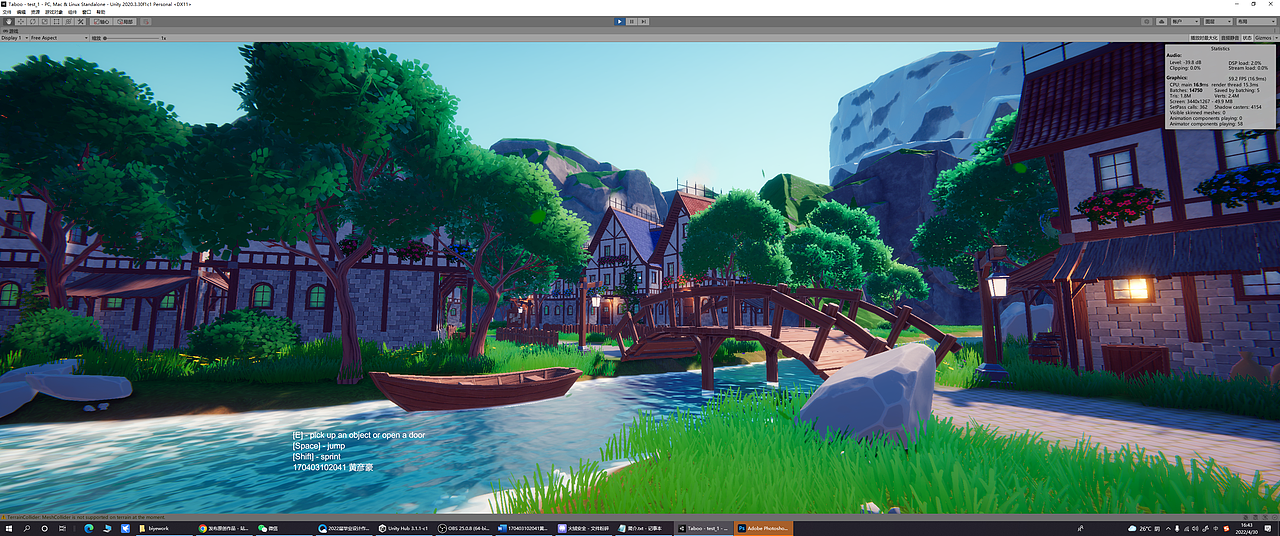Open the Gizmos dropdown arrow

pos(1276,38)
